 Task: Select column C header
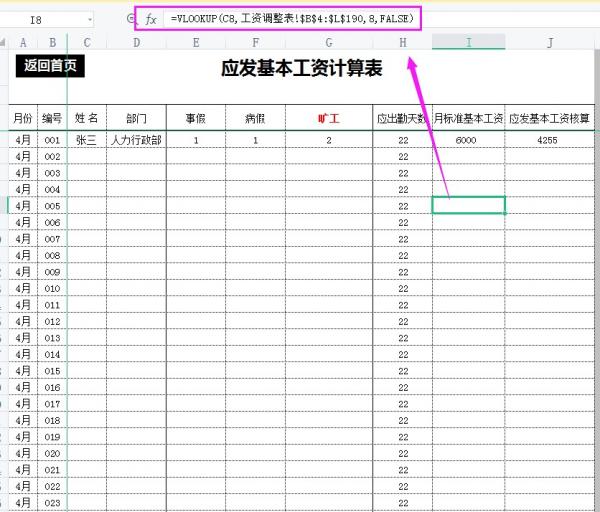click(87, 42)
